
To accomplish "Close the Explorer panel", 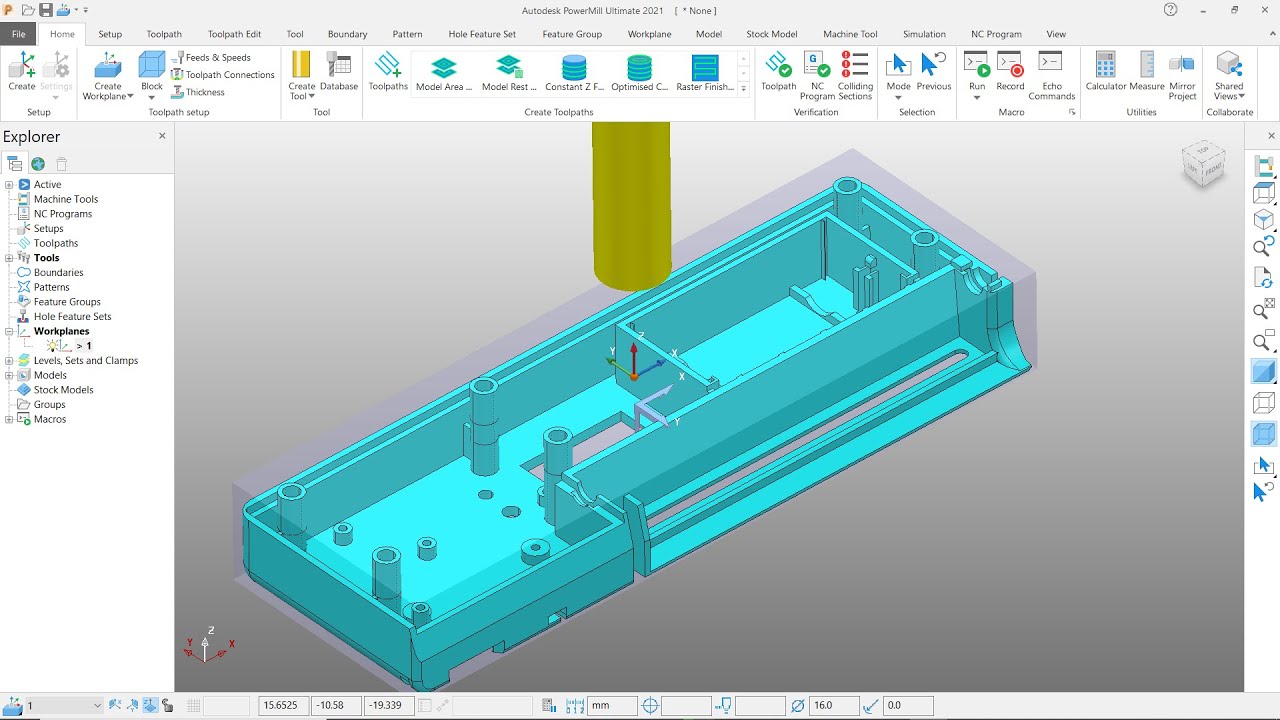I will pos(162,136).
